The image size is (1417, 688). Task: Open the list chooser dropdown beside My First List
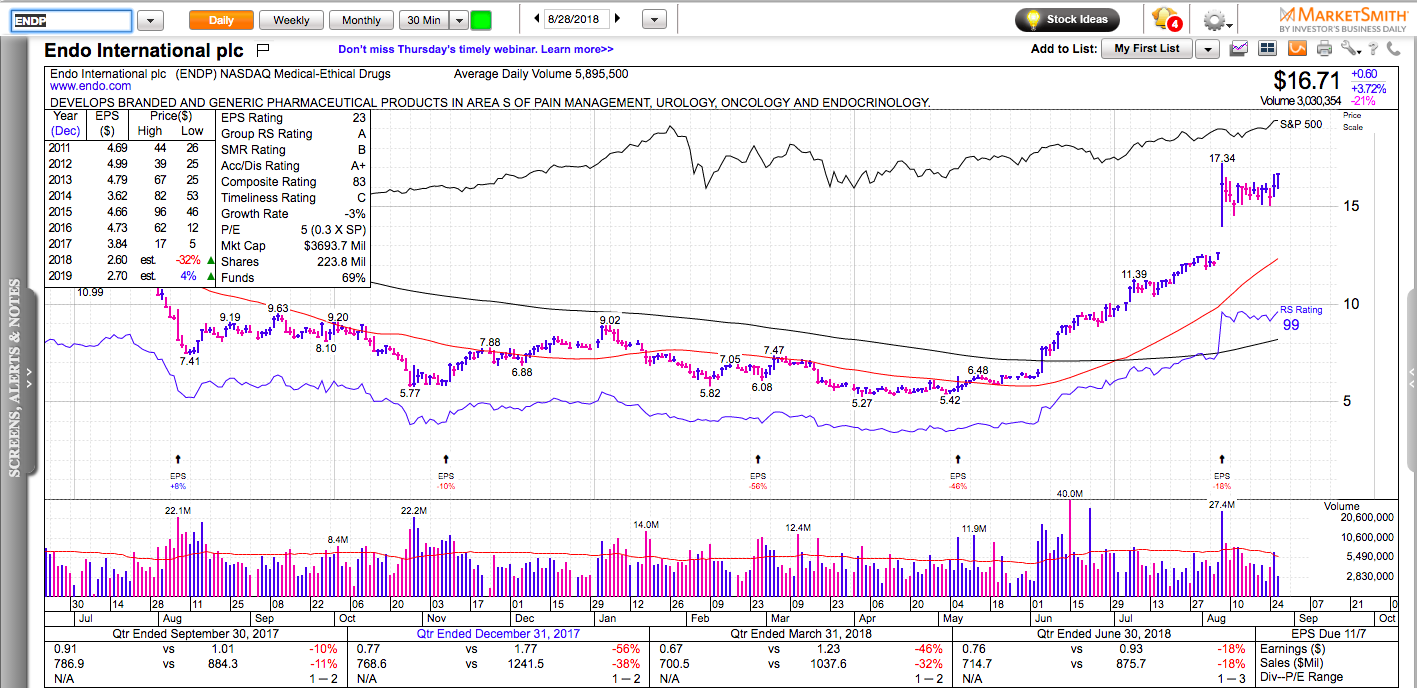pos(1207,49)
